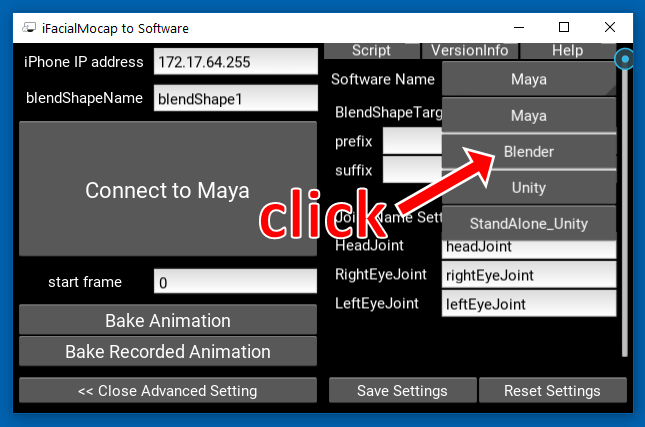
Task: Click the advanced settings vertical scrollbar
Action: pos(624,212)
